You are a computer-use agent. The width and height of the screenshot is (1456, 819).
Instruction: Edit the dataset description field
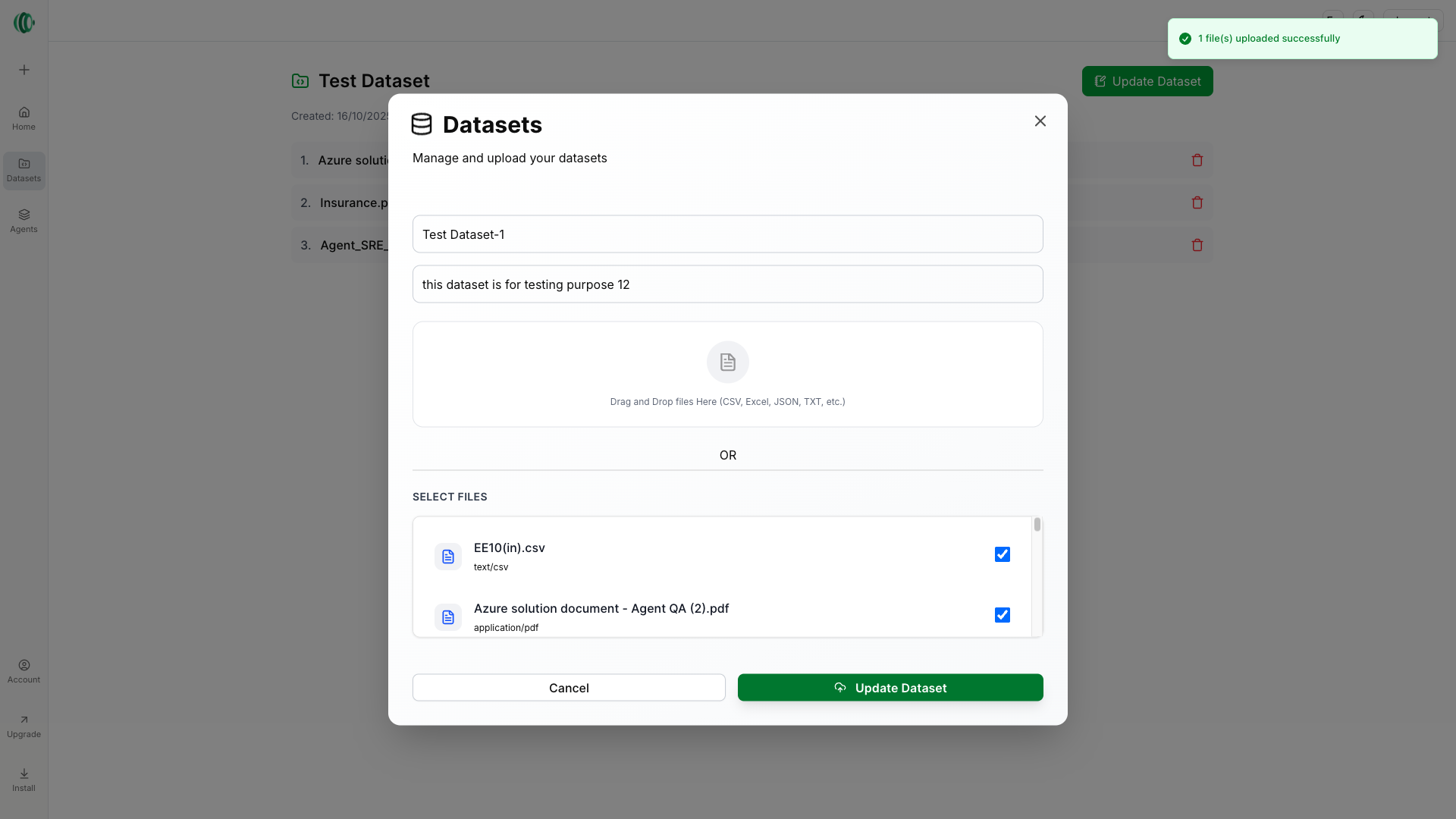(x=727, y=284)
